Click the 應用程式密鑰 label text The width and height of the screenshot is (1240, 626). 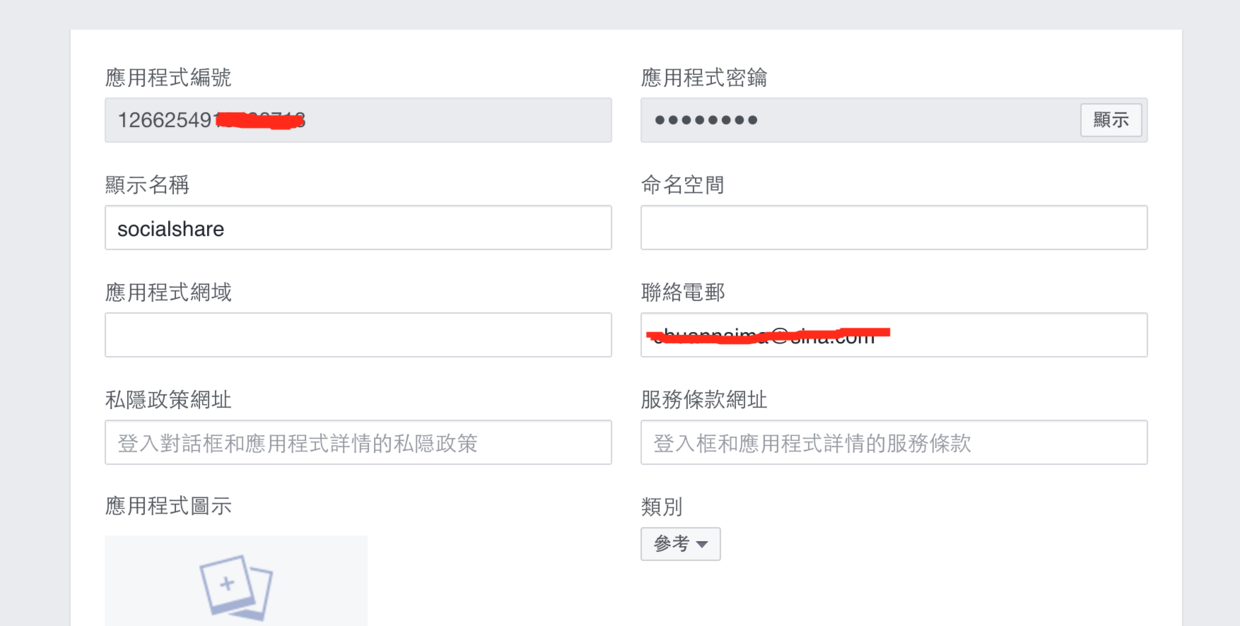pos(704,78)
